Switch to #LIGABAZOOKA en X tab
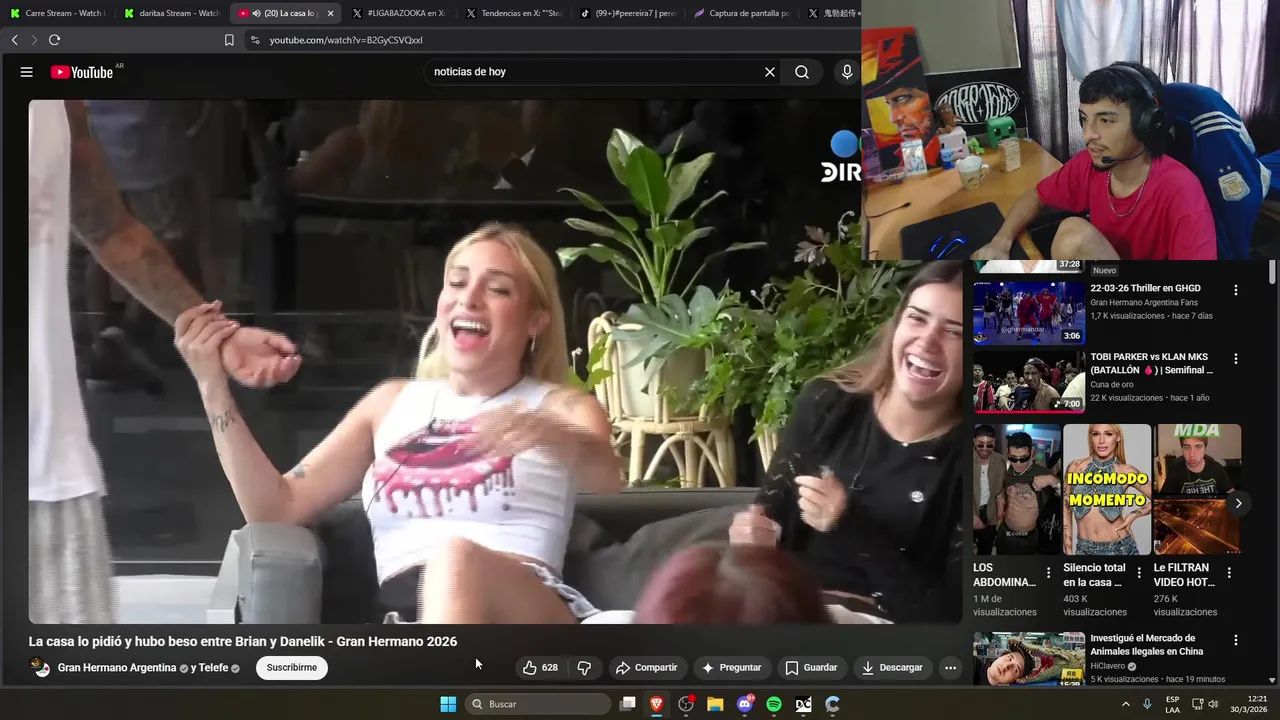Image resolution: width=1280 pixels, height=720 pixels. [x=400, y=13]
